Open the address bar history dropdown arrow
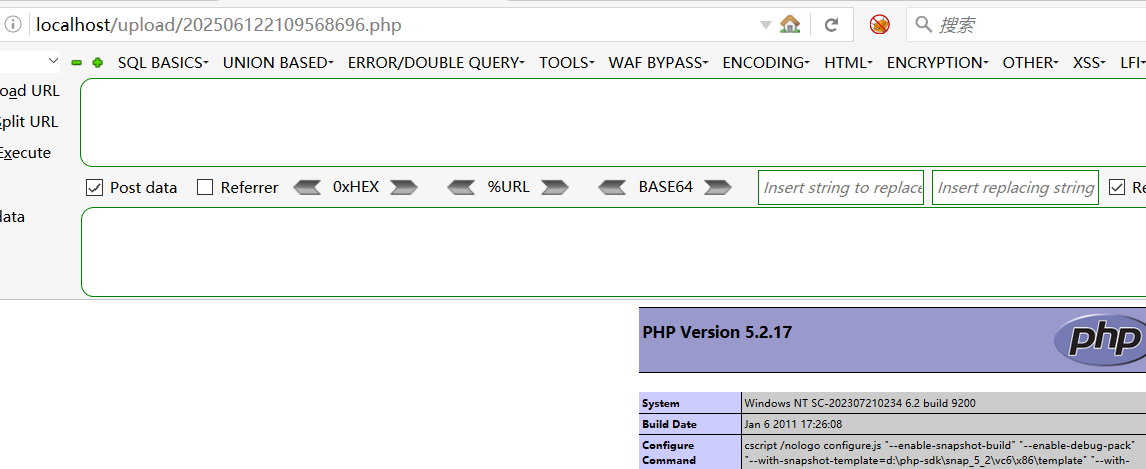The width and height of the screenshot is (1146, 469). (x=766, y=25)
